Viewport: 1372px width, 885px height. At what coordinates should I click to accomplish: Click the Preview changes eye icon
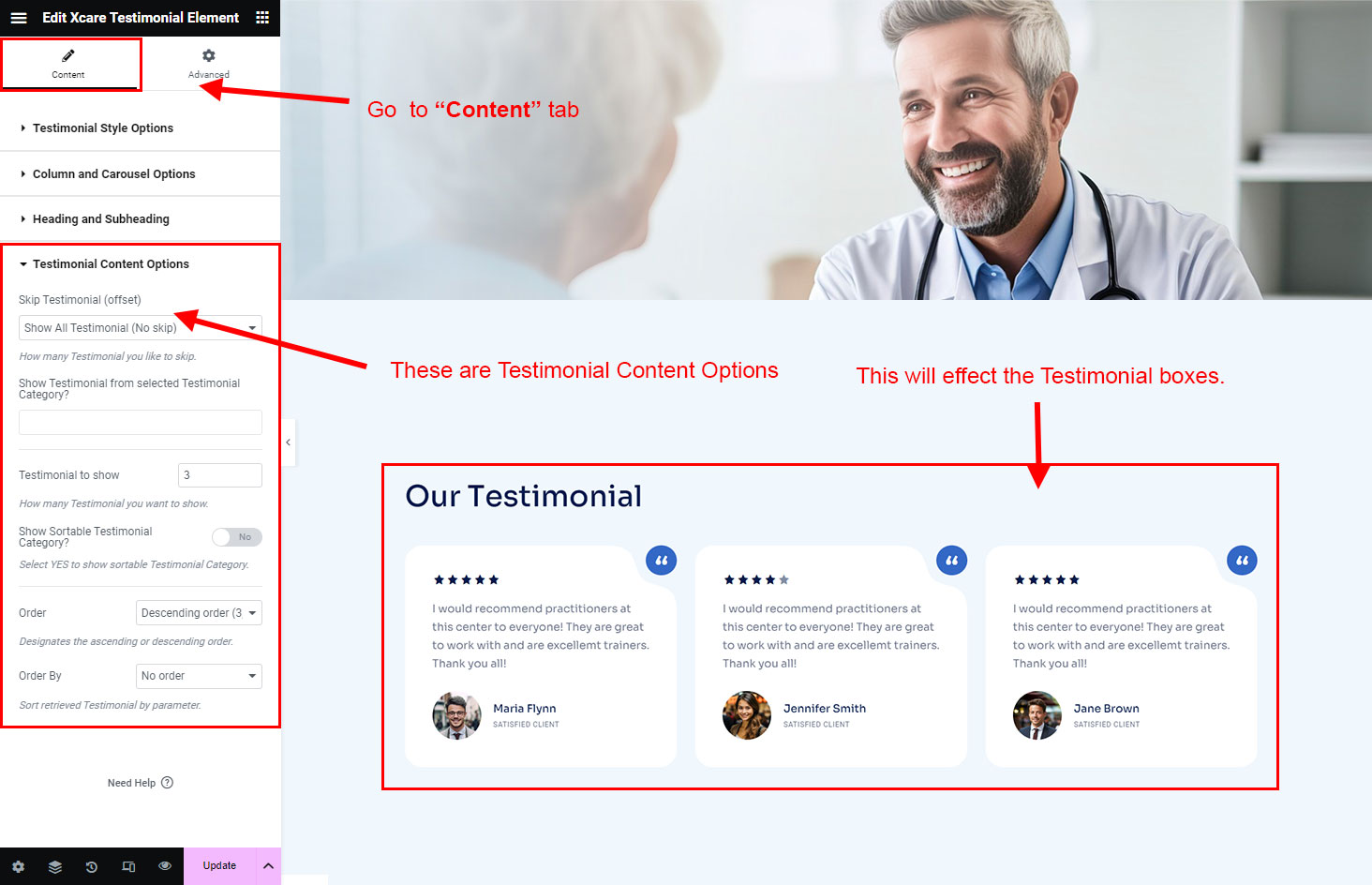[x=165, y=866]
